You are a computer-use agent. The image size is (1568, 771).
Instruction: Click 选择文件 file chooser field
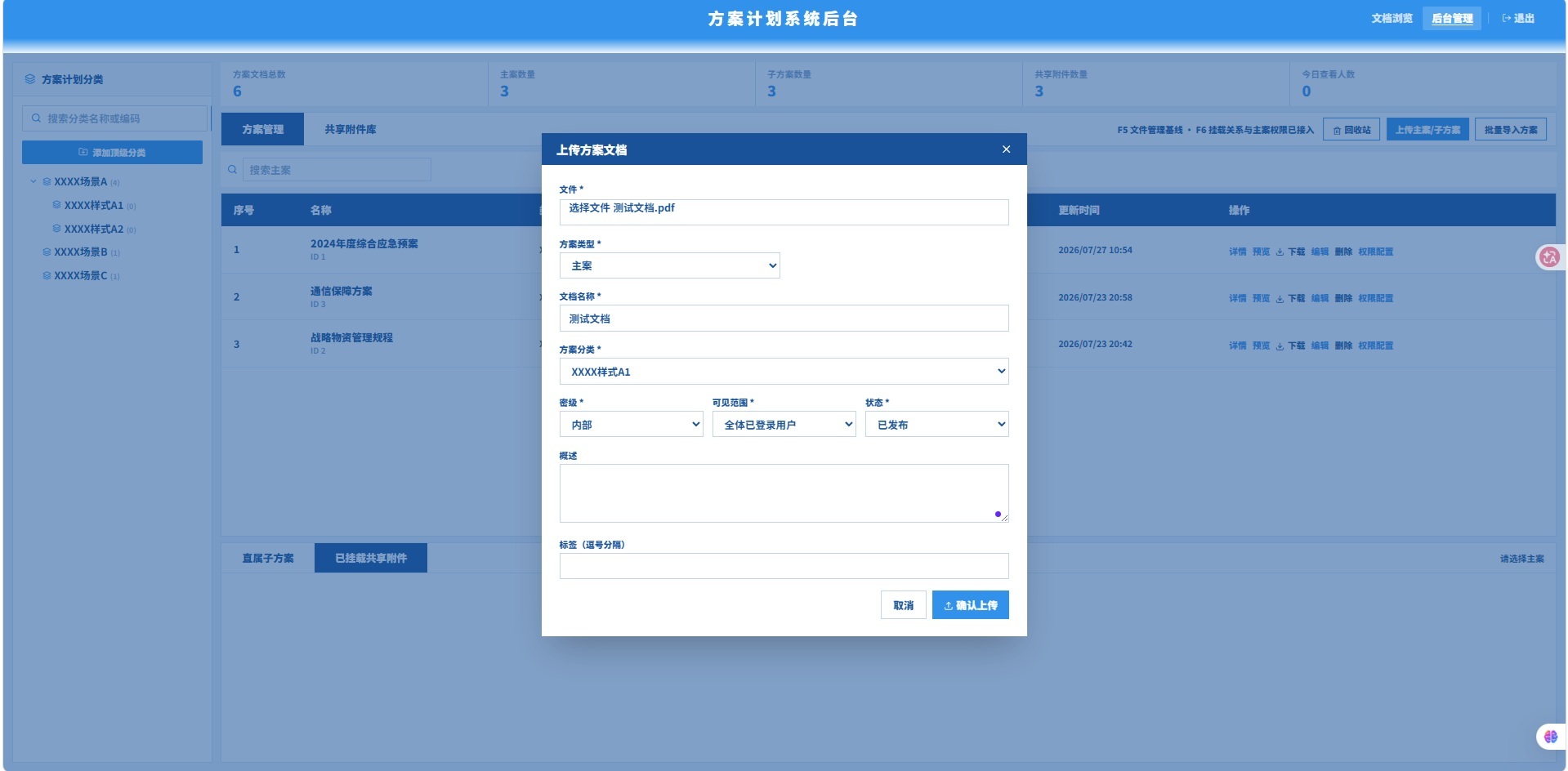point(784,212)
